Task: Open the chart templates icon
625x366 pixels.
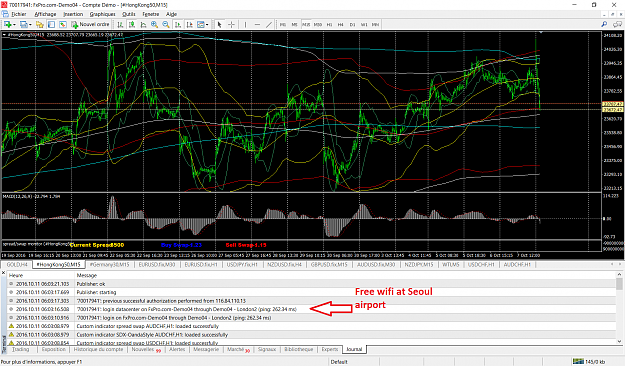Action: click(x=201, y=25)
